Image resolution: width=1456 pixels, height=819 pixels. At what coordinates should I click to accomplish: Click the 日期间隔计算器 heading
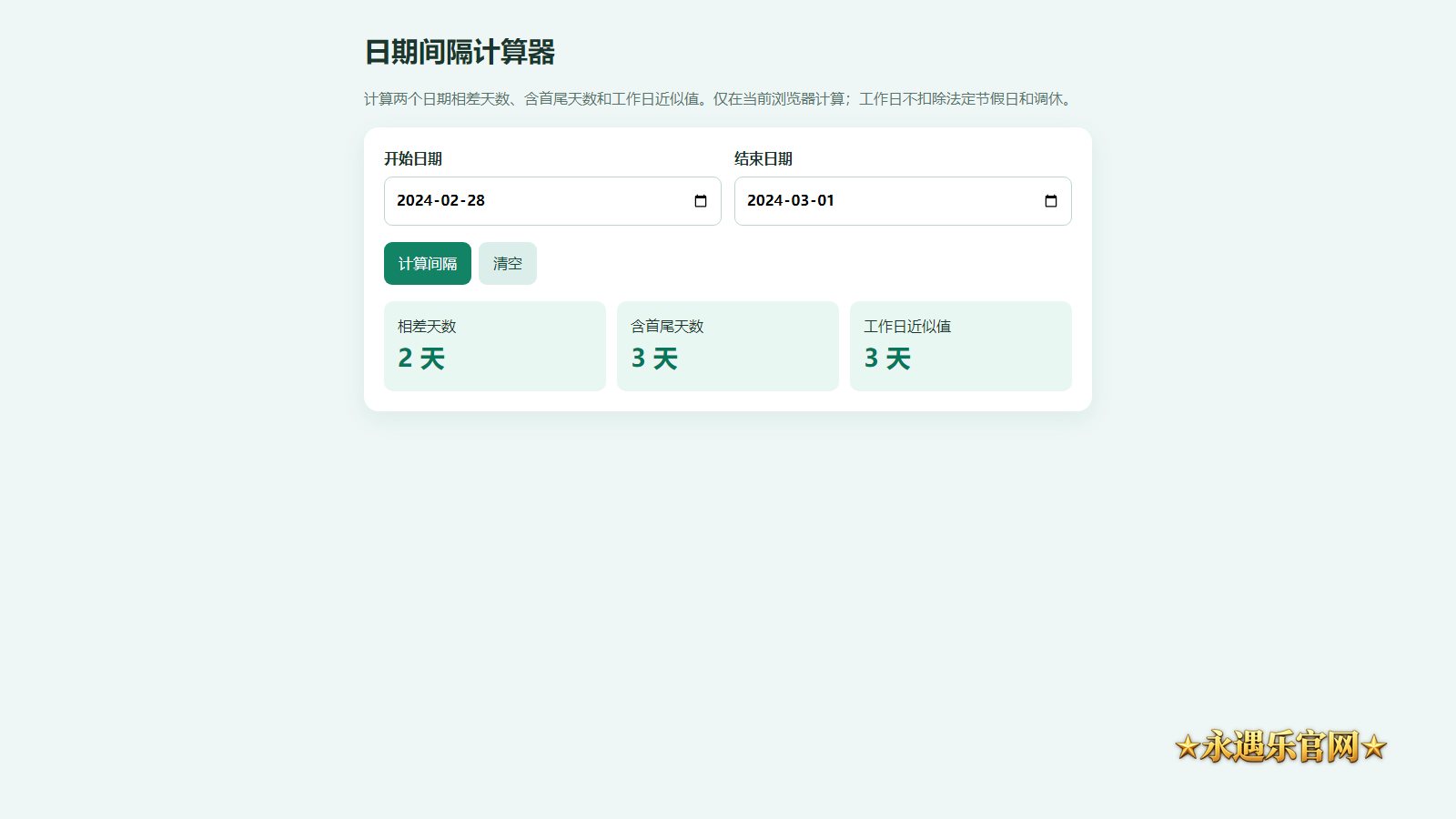click(x=460, y=52)
